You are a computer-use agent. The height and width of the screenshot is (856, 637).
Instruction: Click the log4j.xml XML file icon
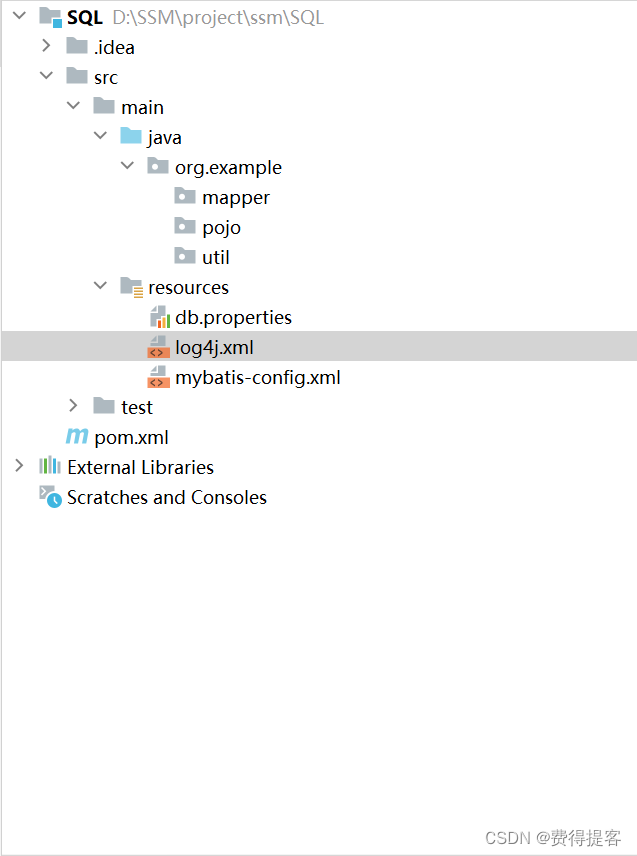pos(158,347)
